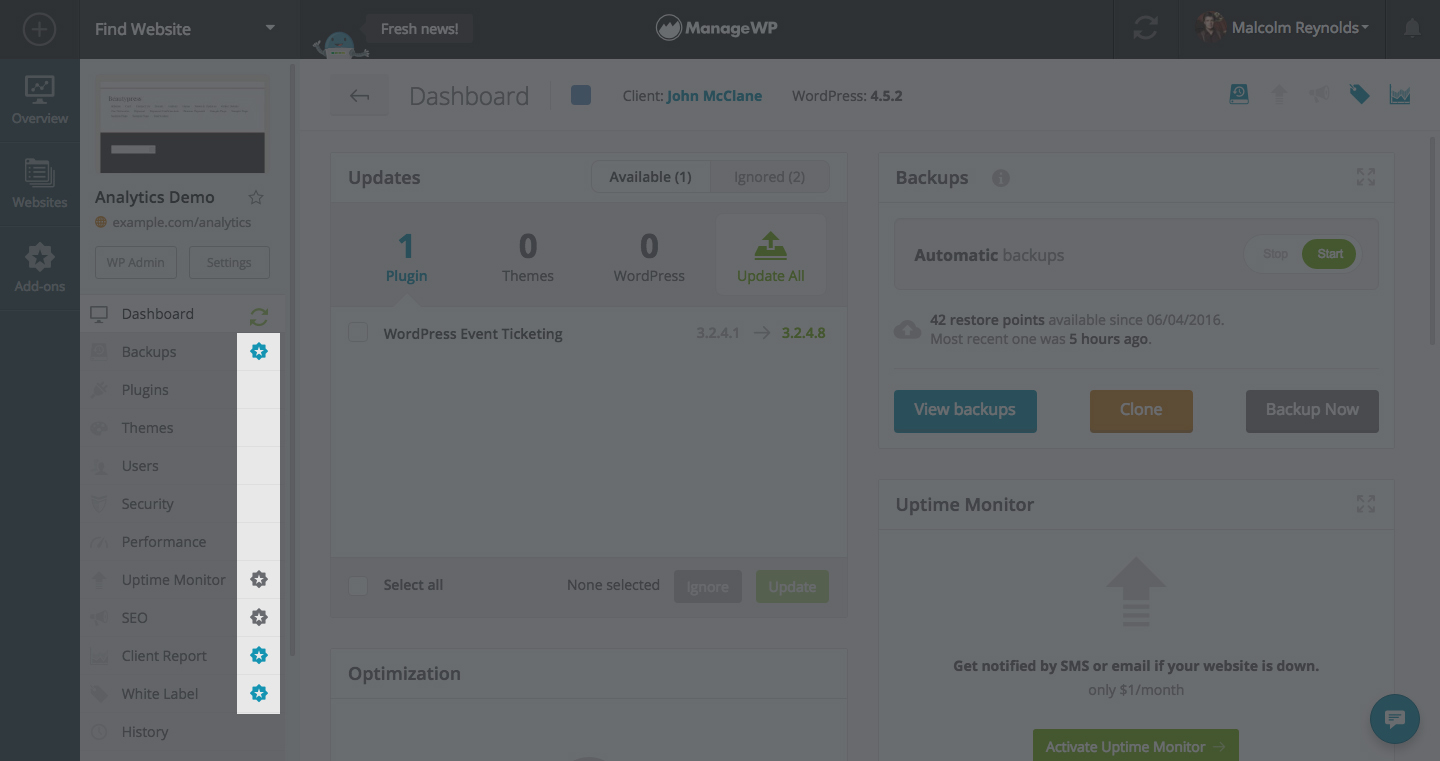Select the 1 Plugin updates tab
Image resolution: width=1440 pixels, height=761 pixels.
(x=406, y=257)
